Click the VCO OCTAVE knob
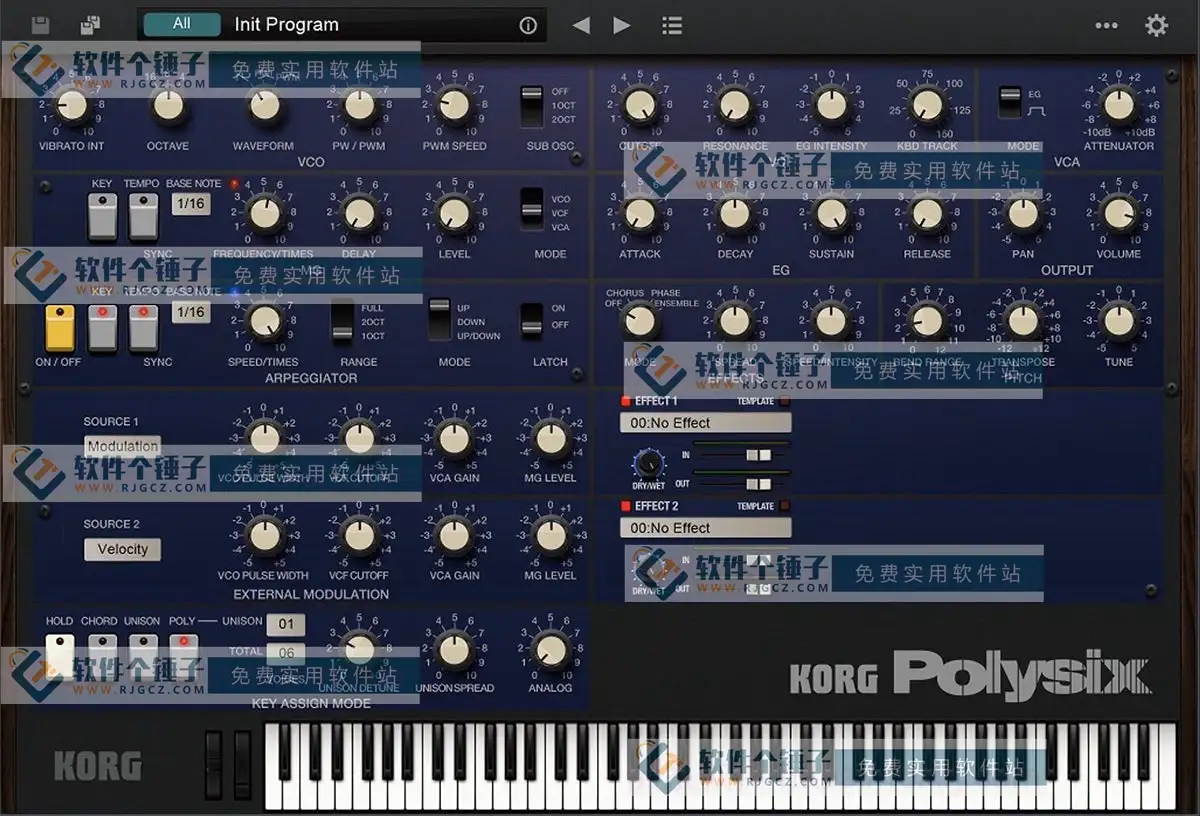The image size is (1200, 816). click(x=168, y=105)
